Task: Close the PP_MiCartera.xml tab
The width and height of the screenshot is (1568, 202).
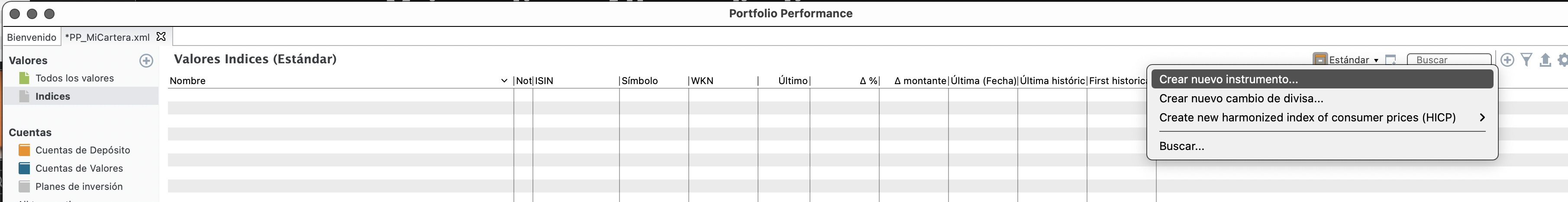Action: pos(161,36)
